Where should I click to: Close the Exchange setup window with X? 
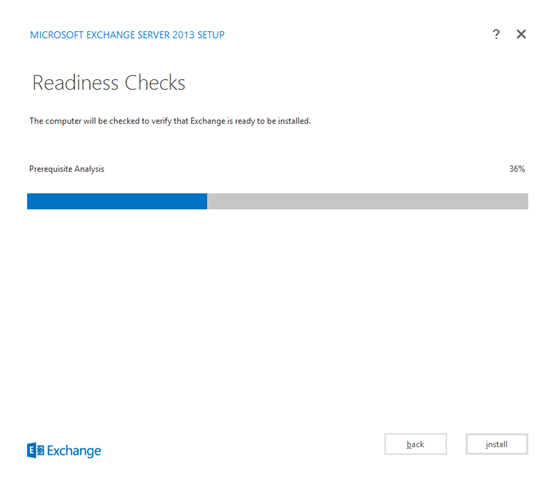tap(521, 34)
